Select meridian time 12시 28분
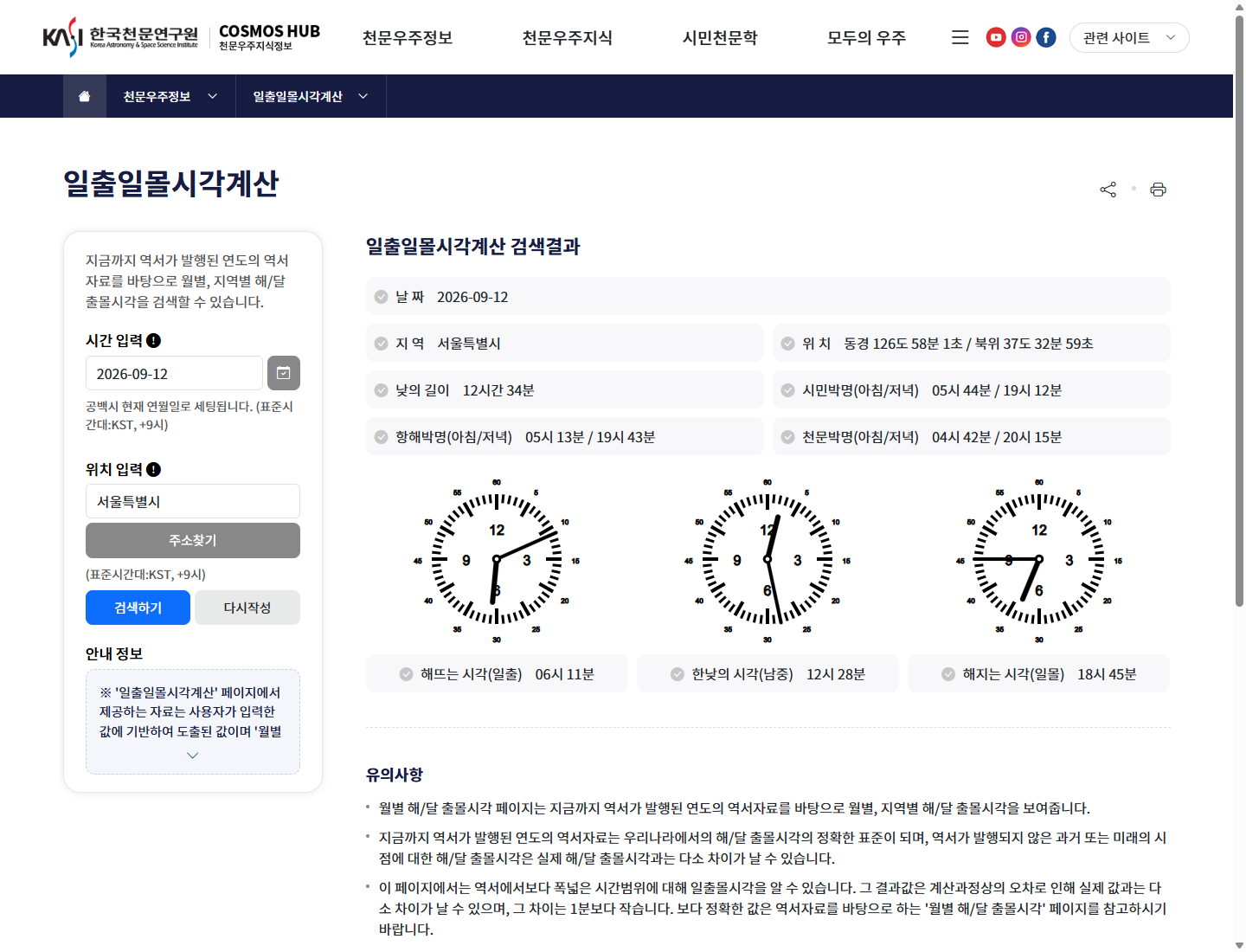The width and height of the screenshot is (1246, 952). coord(836,674)
